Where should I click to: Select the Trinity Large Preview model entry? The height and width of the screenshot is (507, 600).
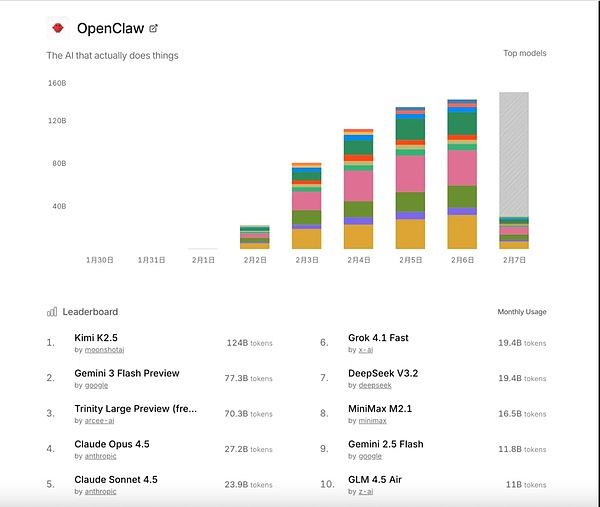point(135,409)
